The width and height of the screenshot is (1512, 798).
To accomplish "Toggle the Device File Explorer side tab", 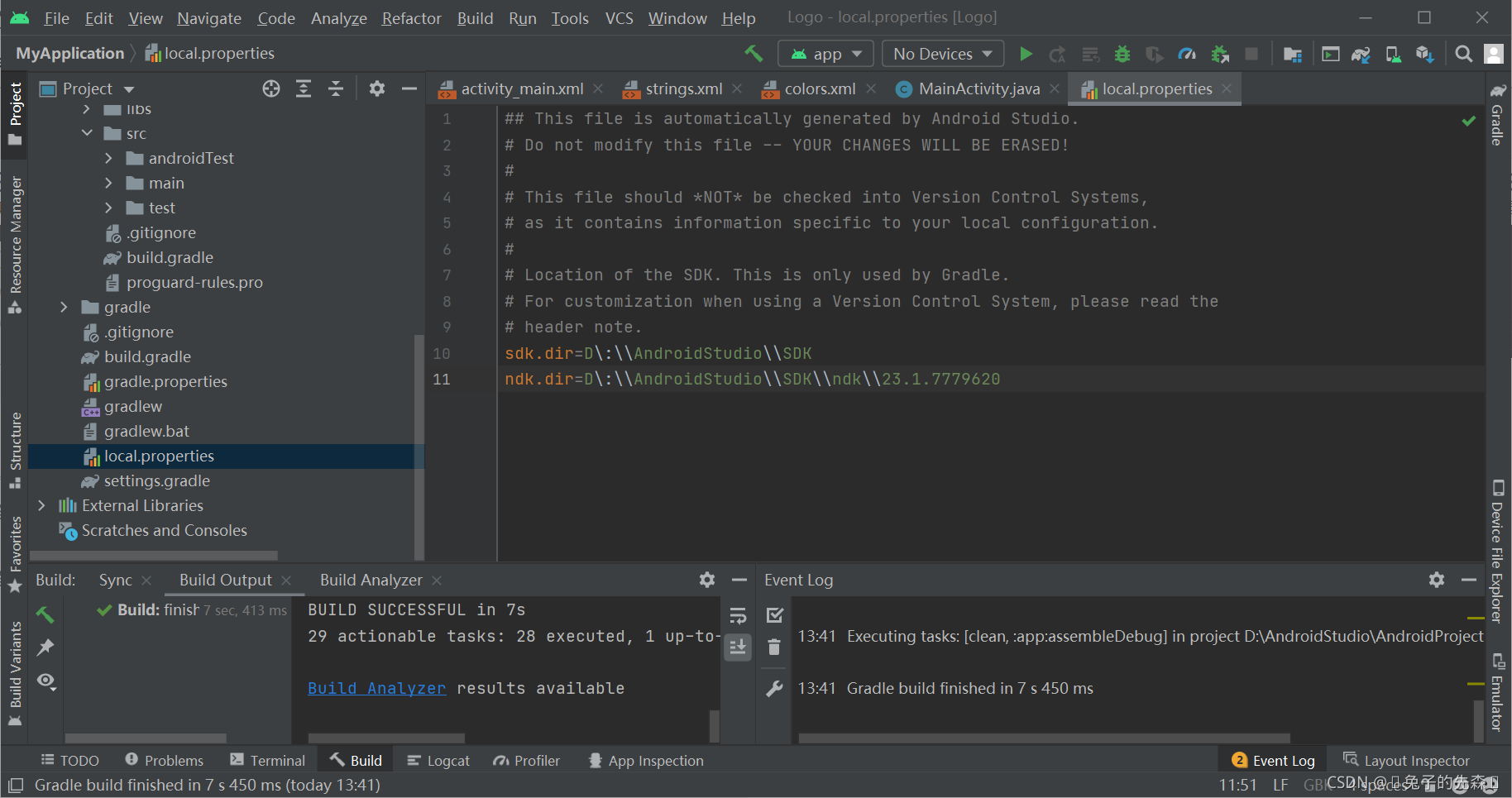I will click(1497, 551).
